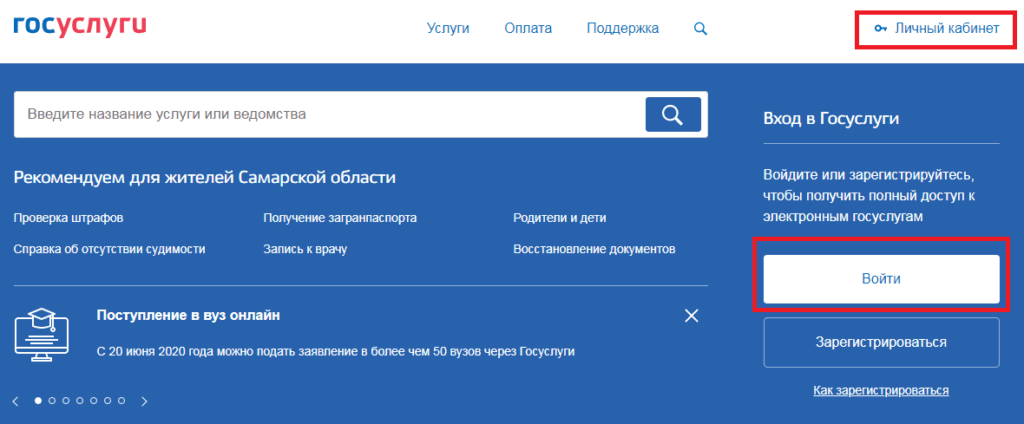Viewport: 1024px width, 424px height.
Task: Select the second carousel dot
Action: (x=52, y=400)
